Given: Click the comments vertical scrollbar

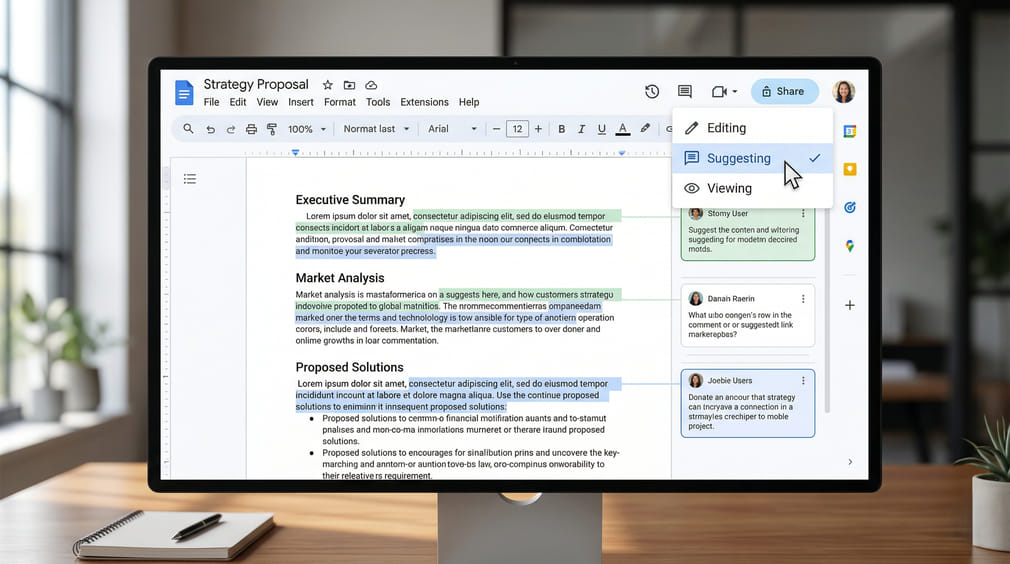Looking at the screenshot, I should click(827, 309).
